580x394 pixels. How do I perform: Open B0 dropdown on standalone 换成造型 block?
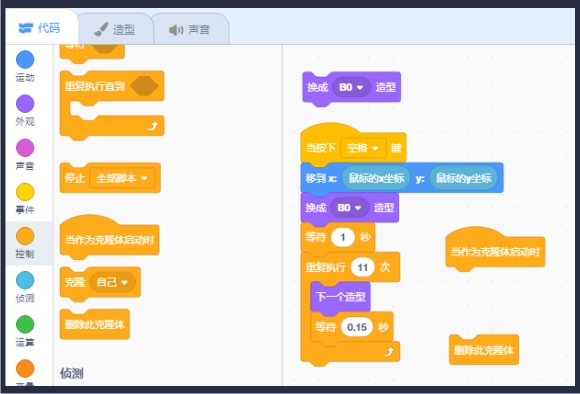(351, 87)
